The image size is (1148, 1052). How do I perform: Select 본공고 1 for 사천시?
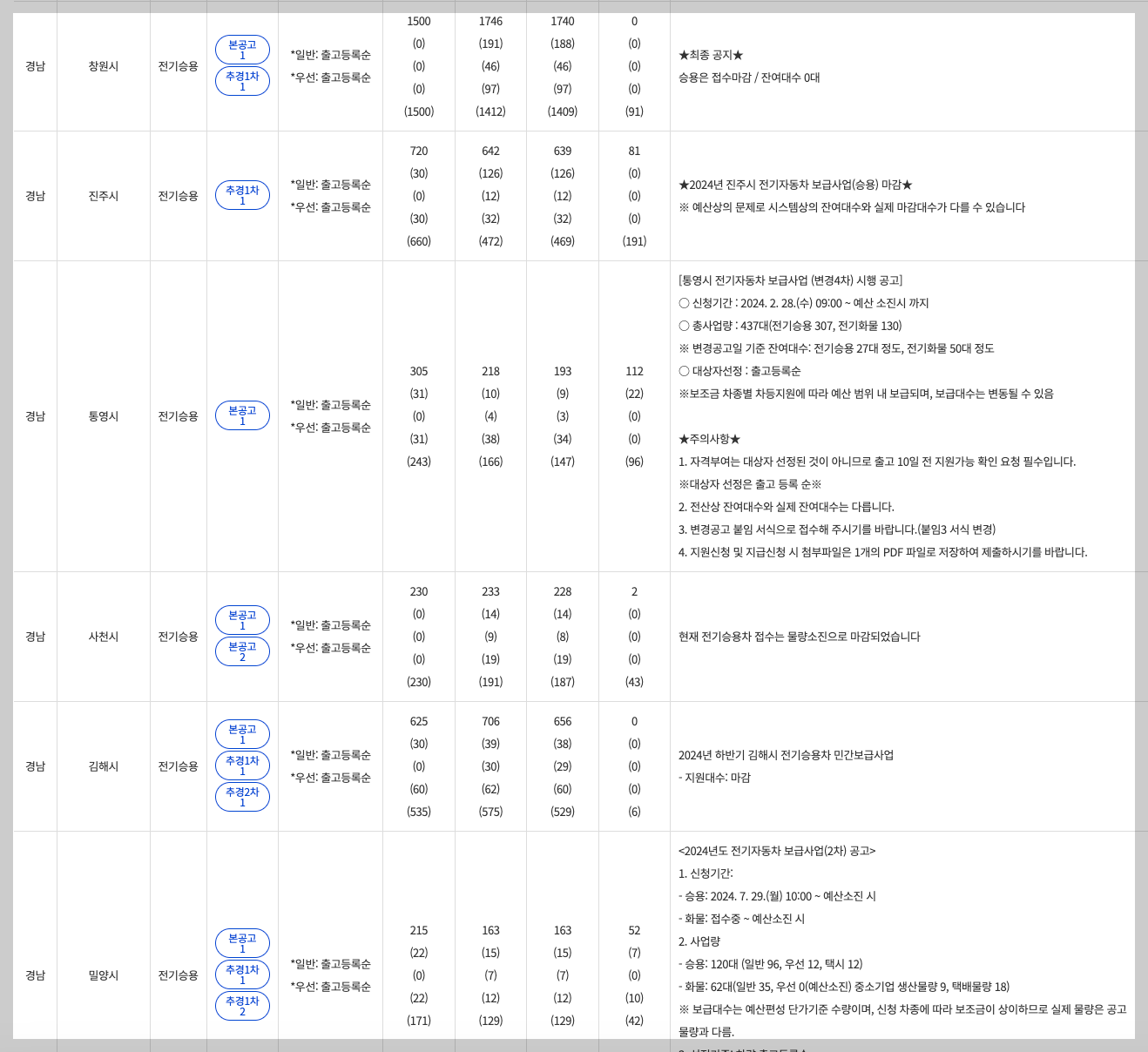[x=242, y=620]
